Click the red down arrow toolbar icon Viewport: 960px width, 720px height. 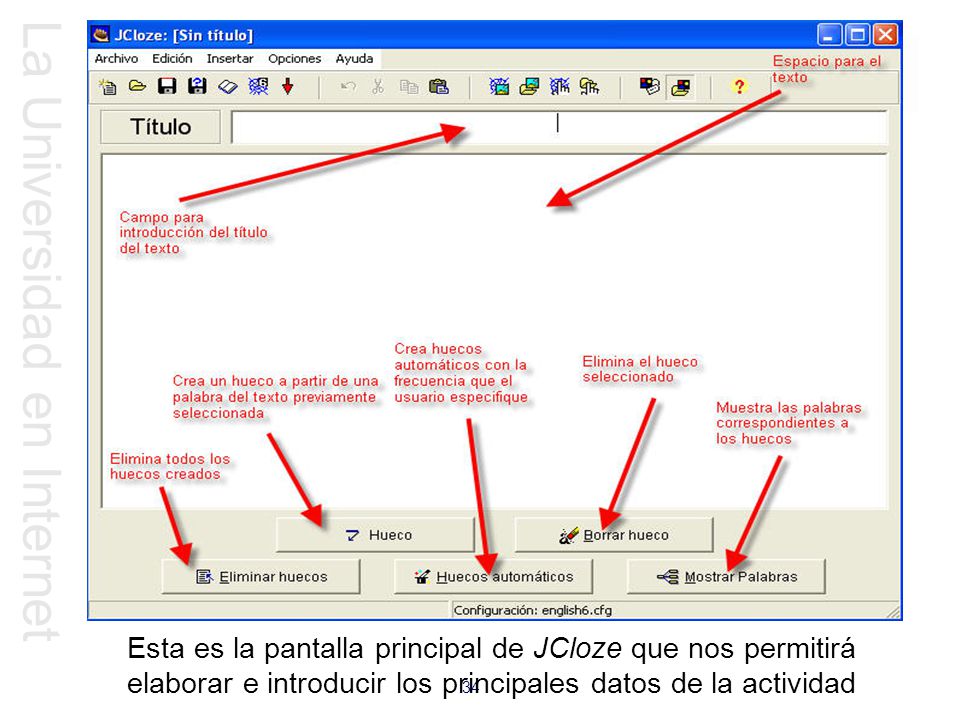pyautogui.click(x=288, y=86)
